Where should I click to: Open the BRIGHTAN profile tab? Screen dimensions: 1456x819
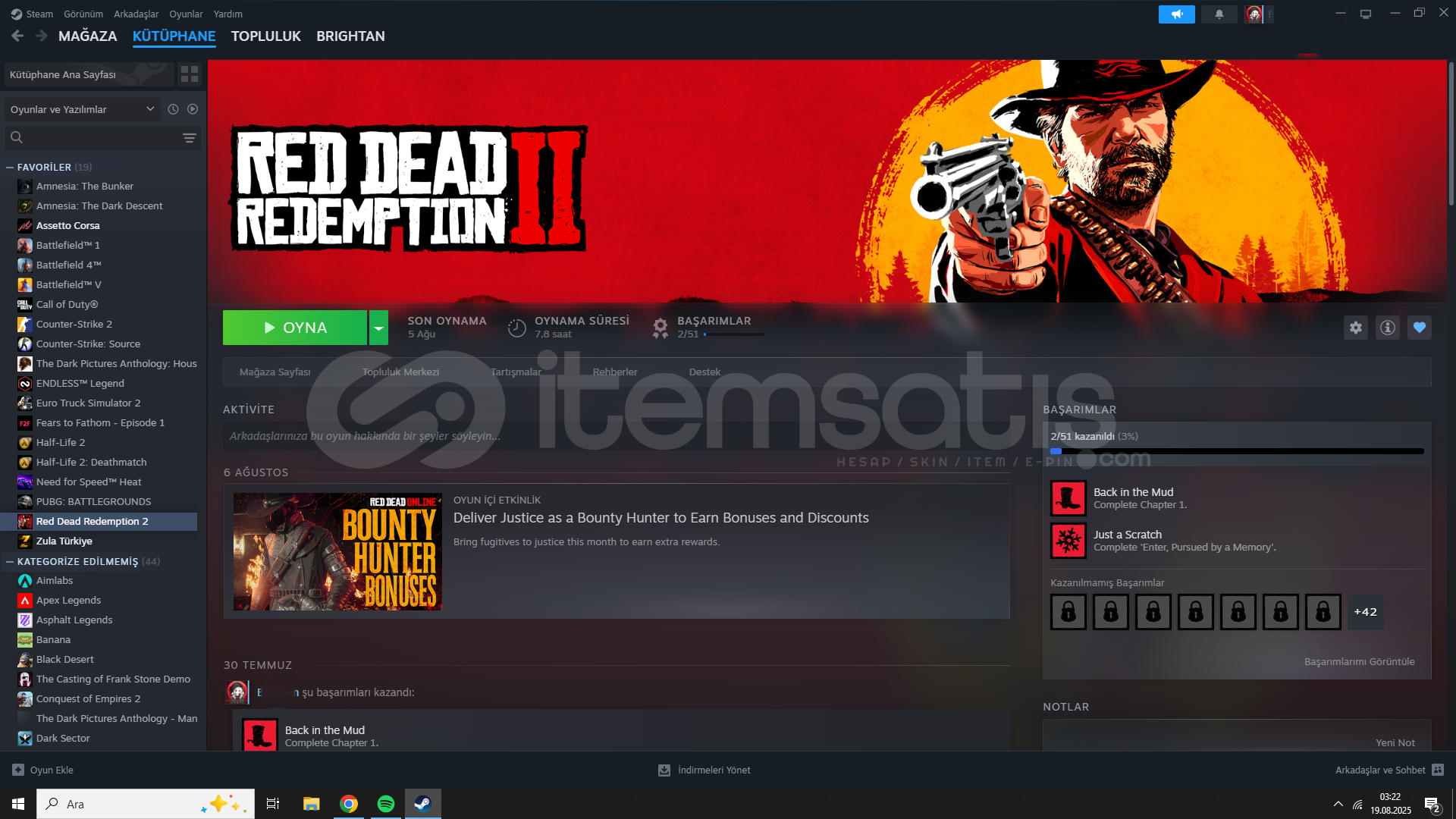coord(350,36)
